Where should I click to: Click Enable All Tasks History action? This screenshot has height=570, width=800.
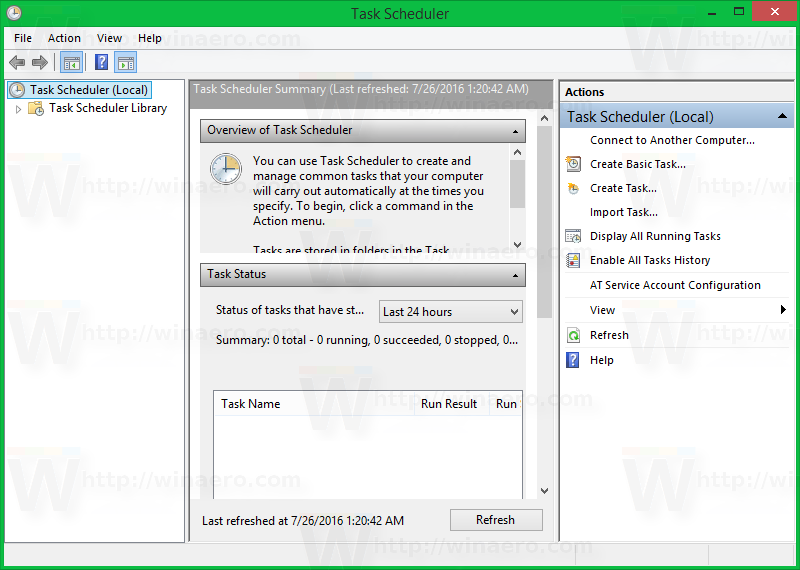point(650,260)
